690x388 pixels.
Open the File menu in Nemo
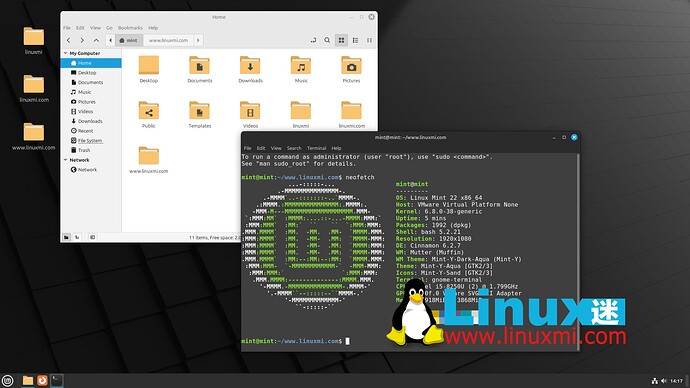tap(67, 28)
